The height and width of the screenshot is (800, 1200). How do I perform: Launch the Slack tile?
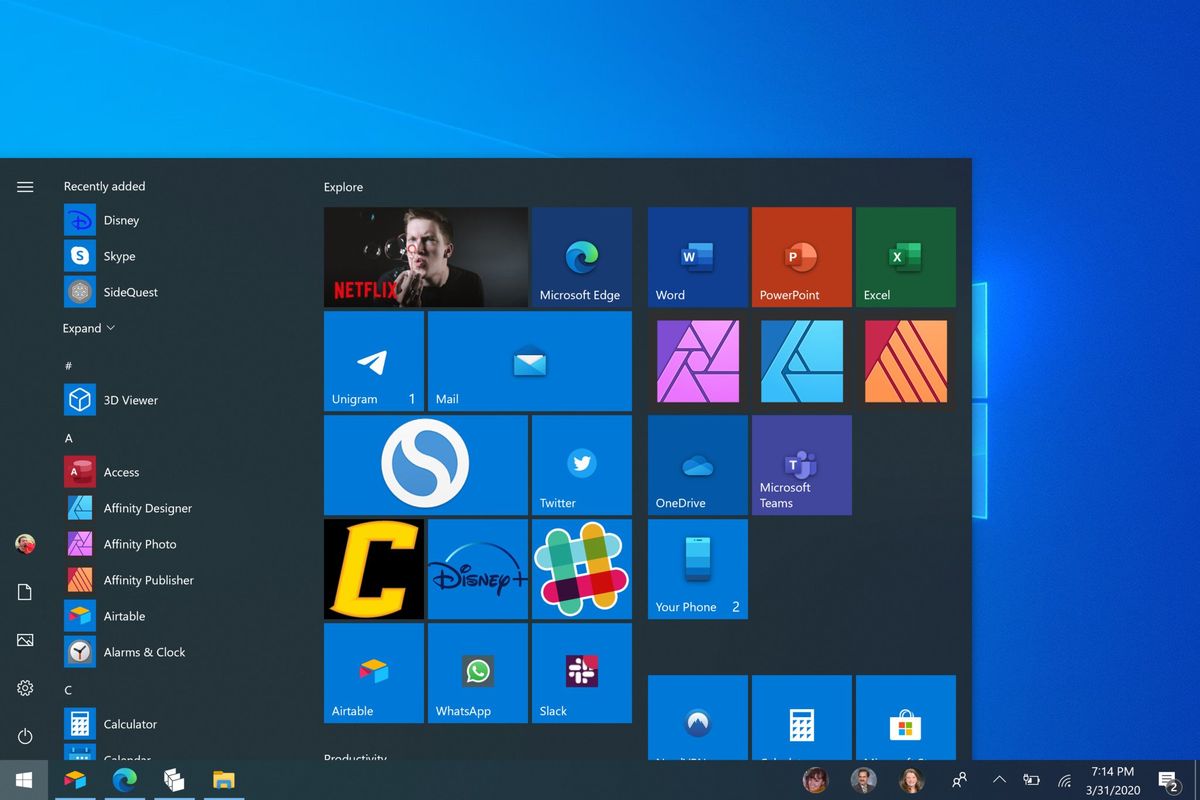click(581, 673)
